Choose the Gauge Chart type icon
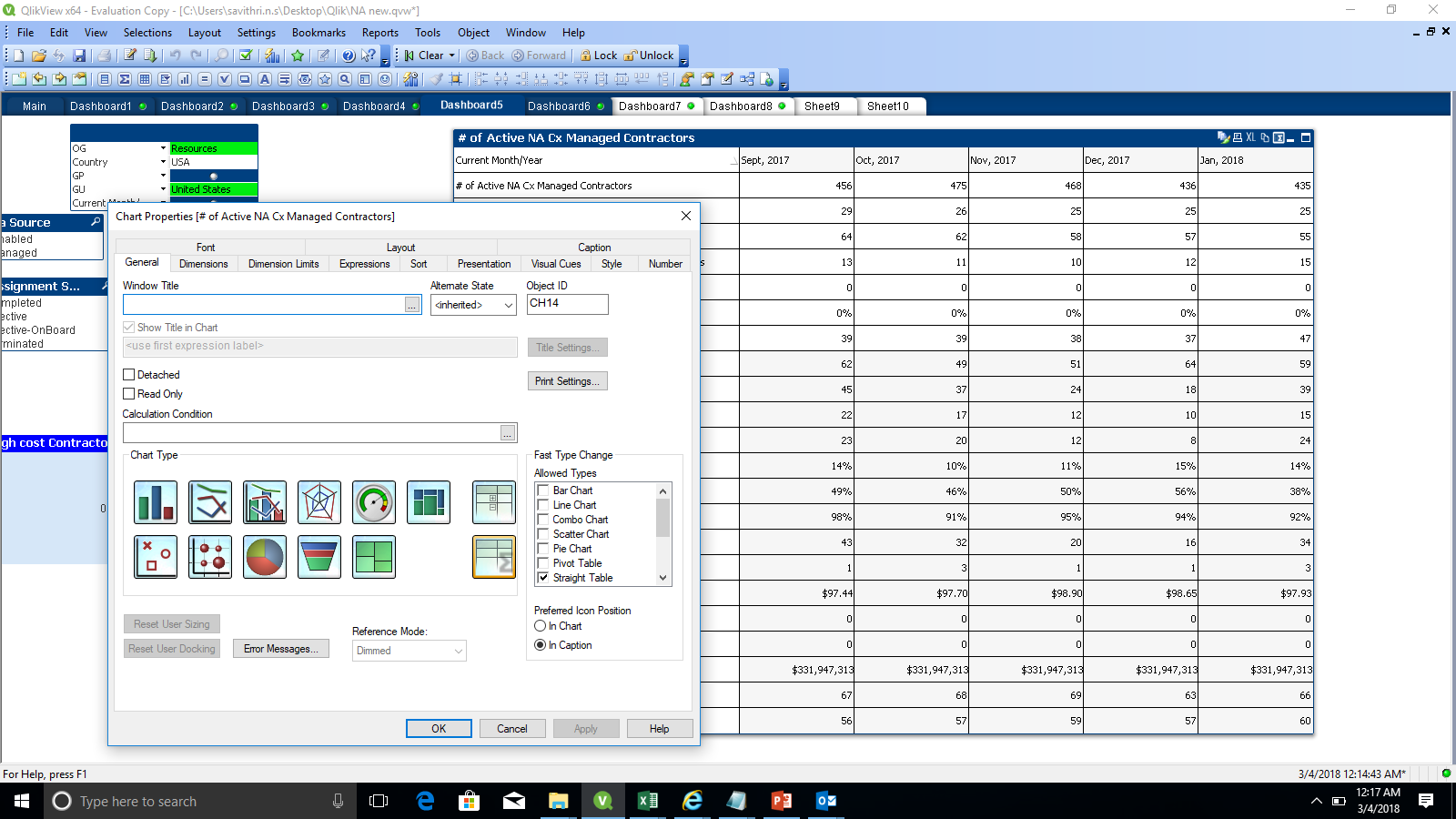The height and width of the screenshot is (819, 1456). pos(374,502)
